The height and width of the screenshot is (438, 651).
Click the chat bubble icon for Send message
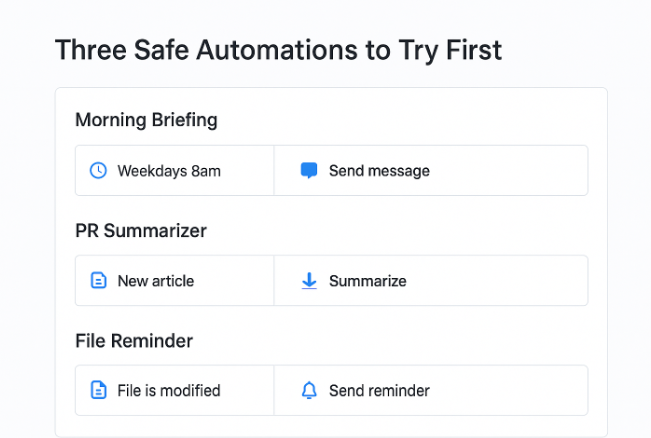(x=309, y=171)
